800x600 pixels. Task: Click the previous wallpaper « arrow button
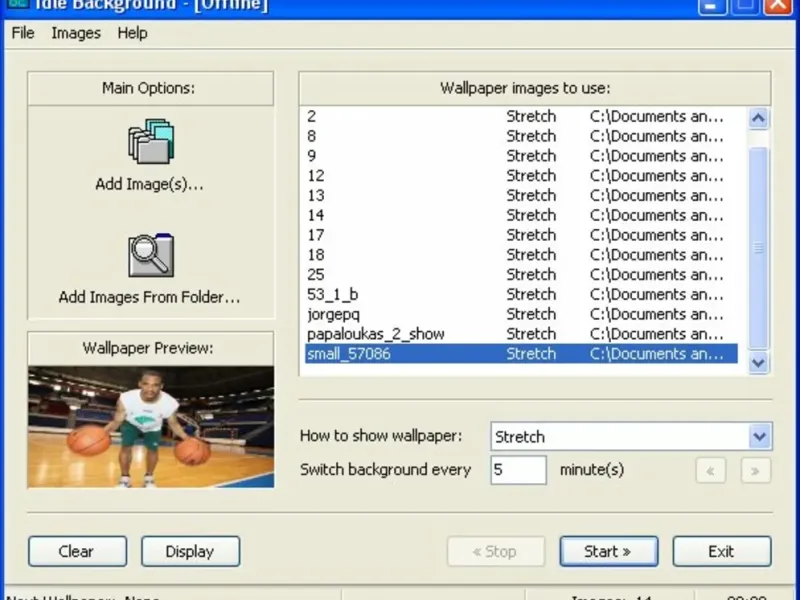[710, 470]
